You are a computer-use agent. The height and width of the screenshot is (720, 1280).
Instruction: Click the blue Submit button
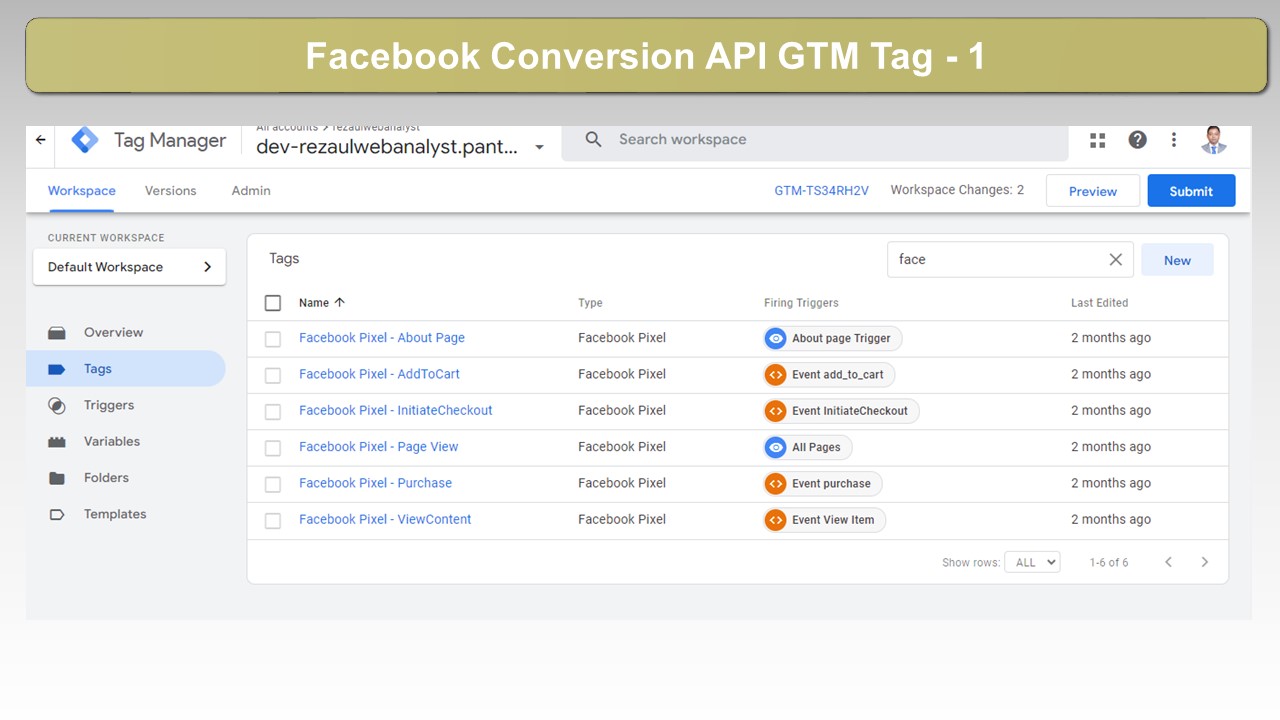(x=1191, y=191)
